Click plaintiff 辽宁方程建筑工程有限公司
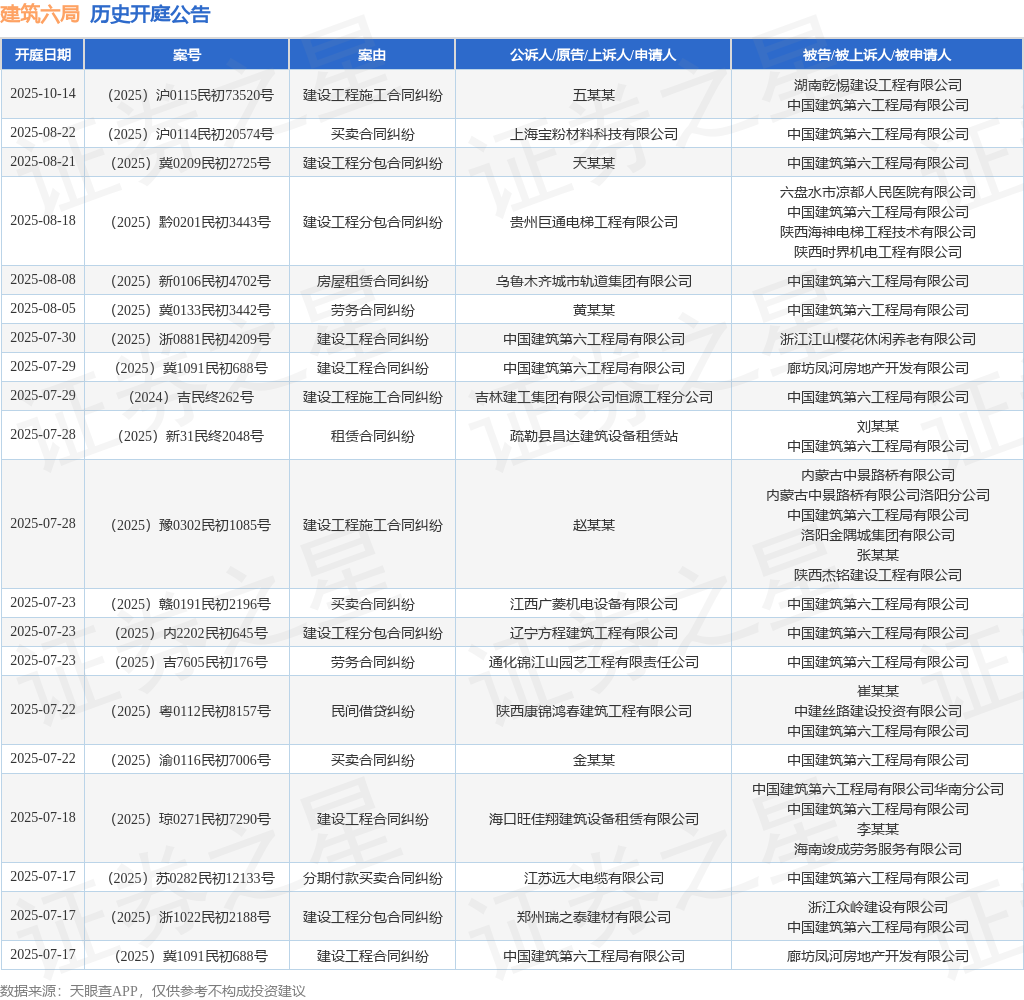This screenshot has width=1024, height=1000. (594, 633)
